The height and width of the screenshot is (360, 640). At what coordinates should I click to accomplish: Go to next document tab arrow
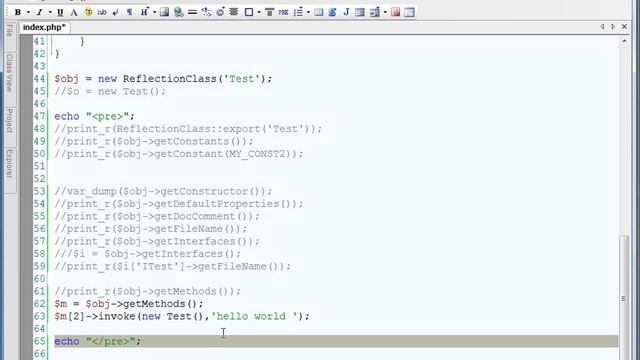pyautogui.click(x=613, y=27)
